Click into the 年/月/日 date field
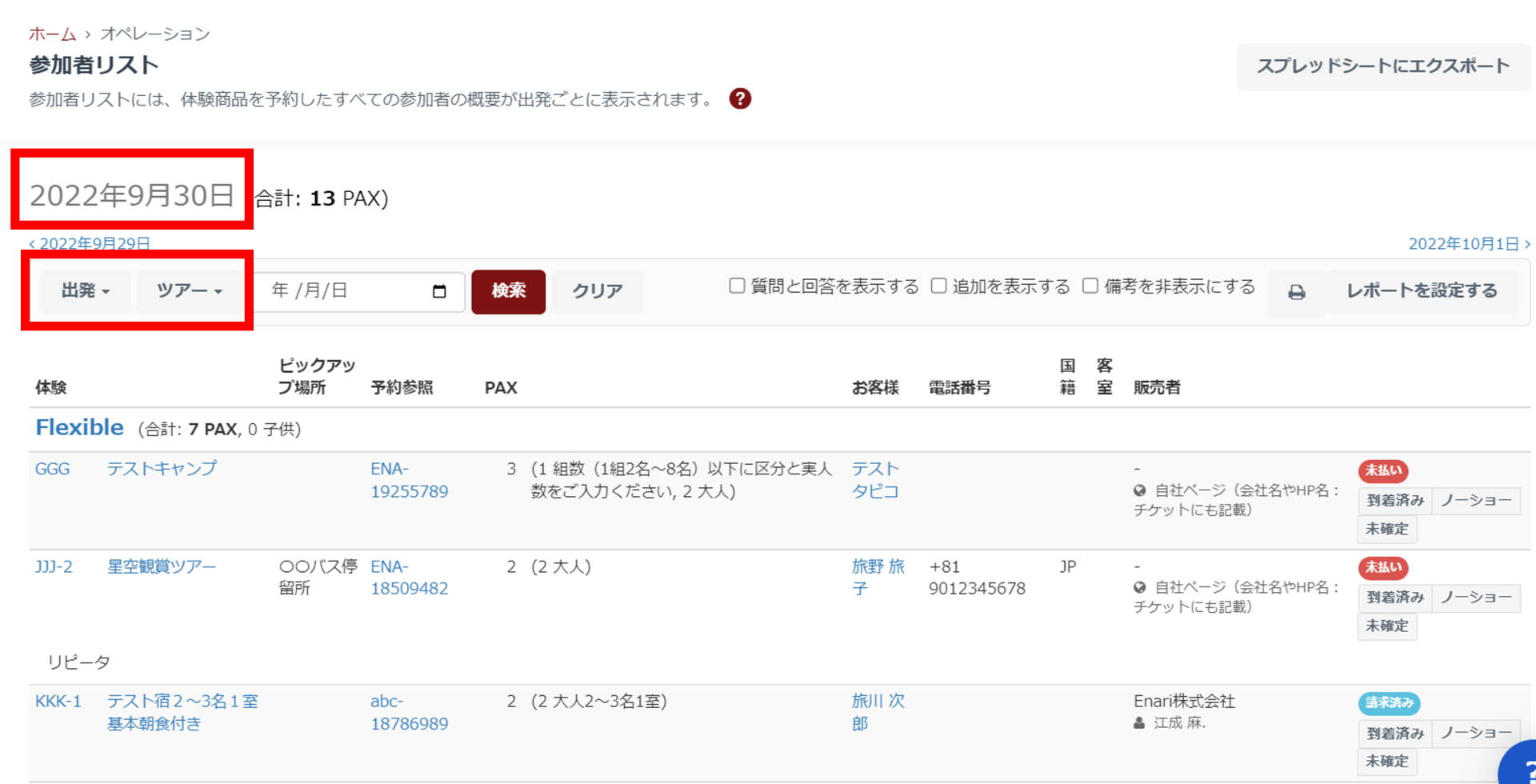 [344, 291]
